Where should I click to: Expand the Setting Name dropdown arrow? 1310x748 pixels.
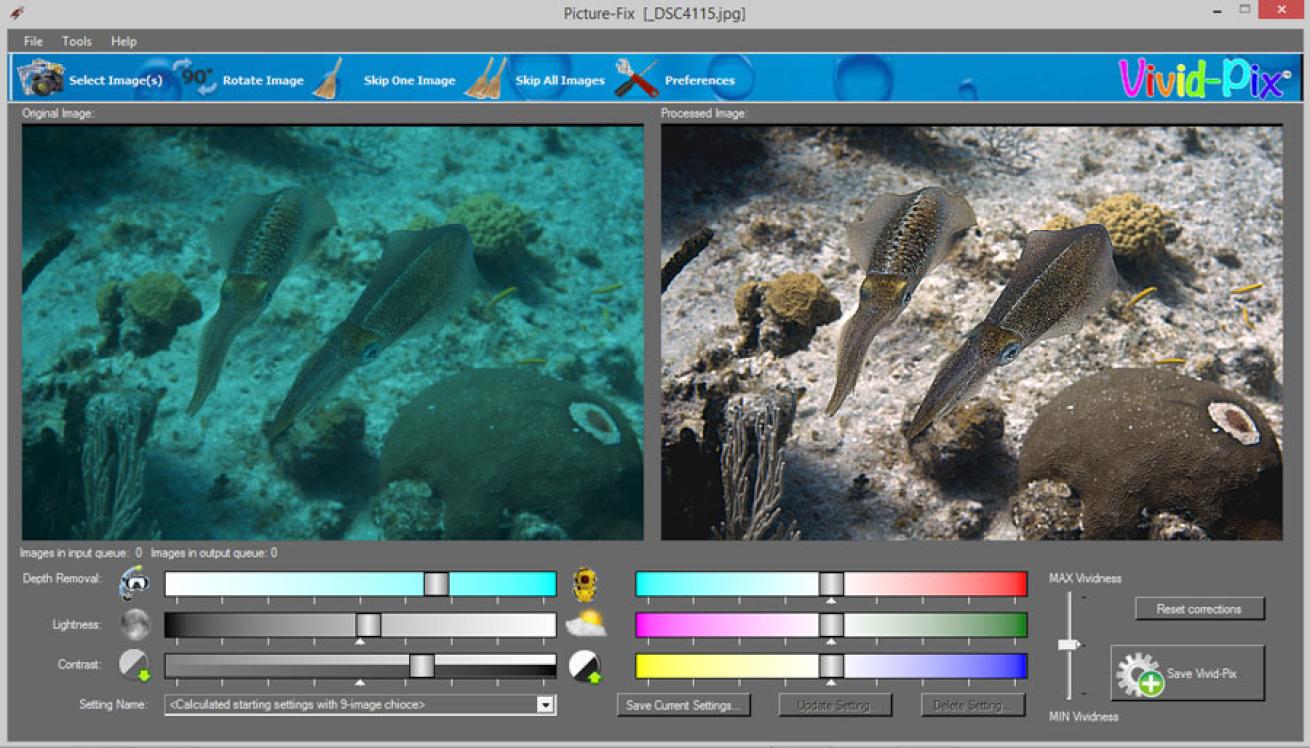click(545, 705)
